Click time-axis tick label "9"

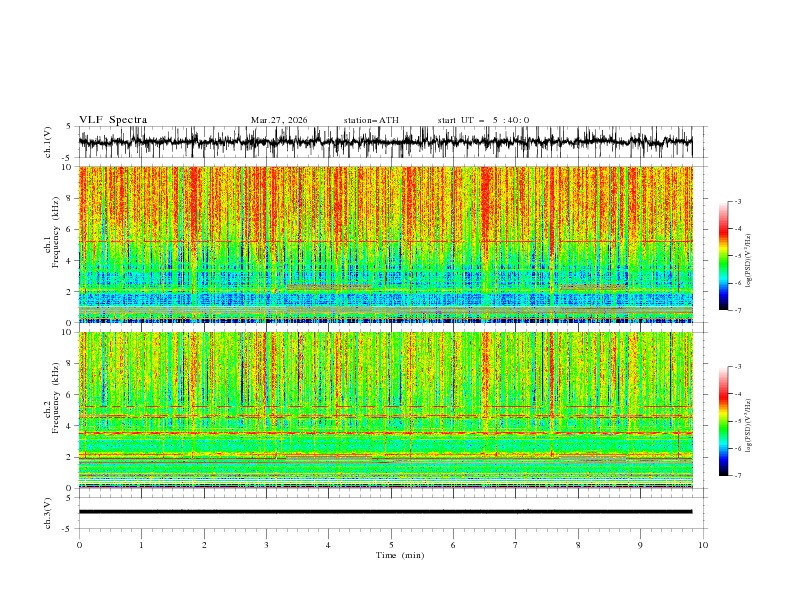(x=640, y=545)
